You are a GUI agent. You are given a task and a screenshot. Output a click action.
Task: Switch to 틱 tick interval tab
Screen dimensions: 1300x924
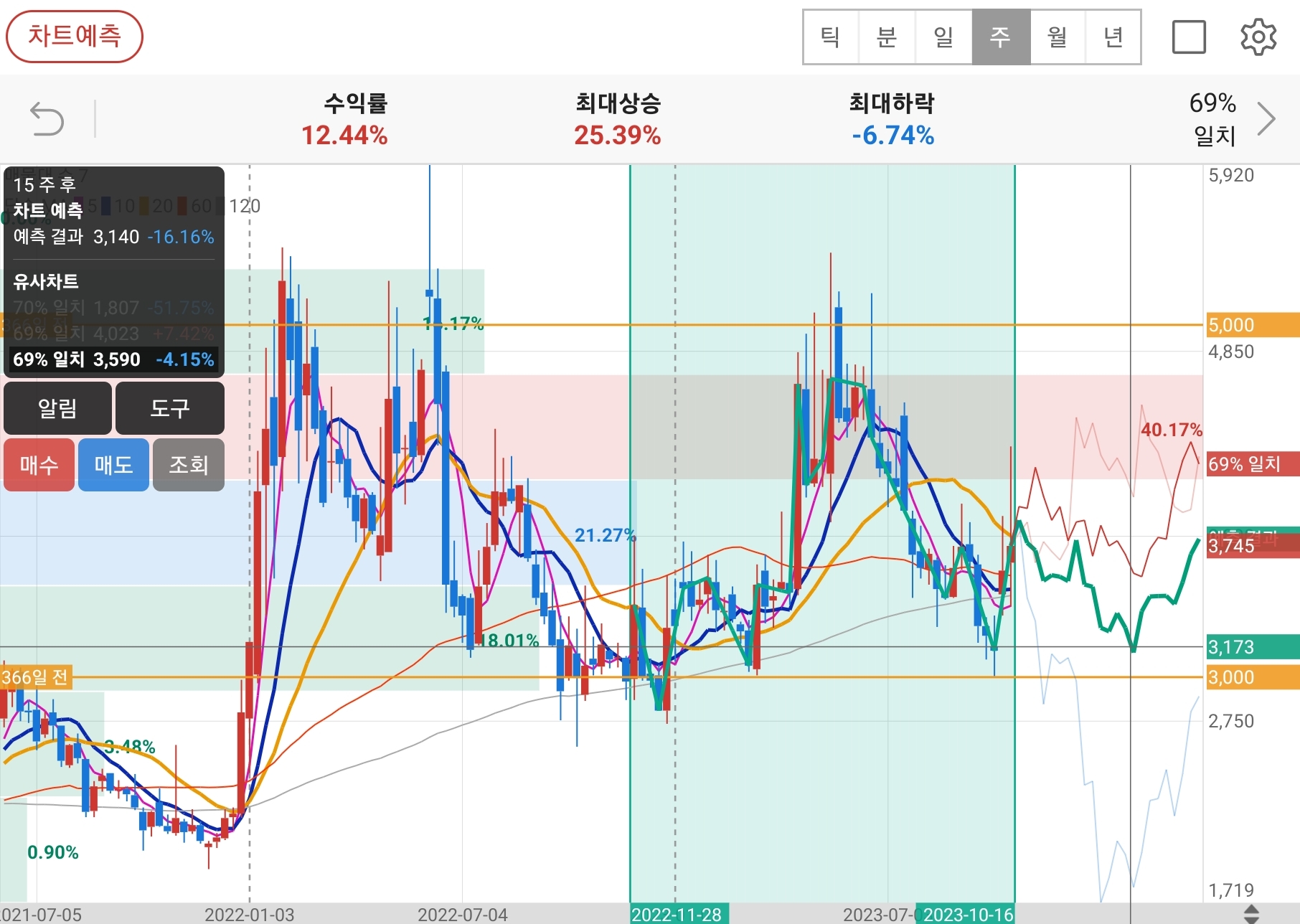click(831, 37)
